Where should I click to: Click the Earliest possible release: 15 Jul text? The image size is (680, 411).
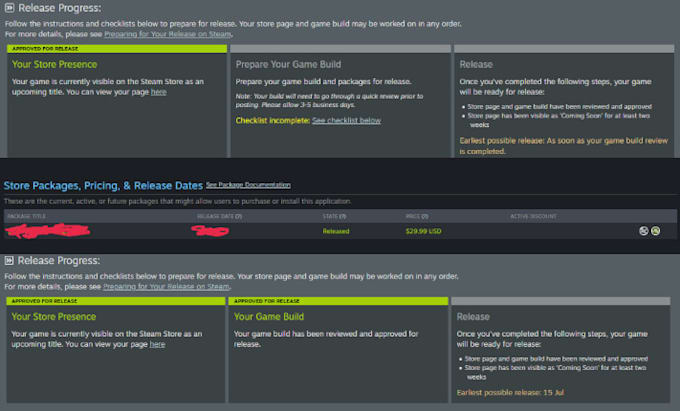click(510, 392)
